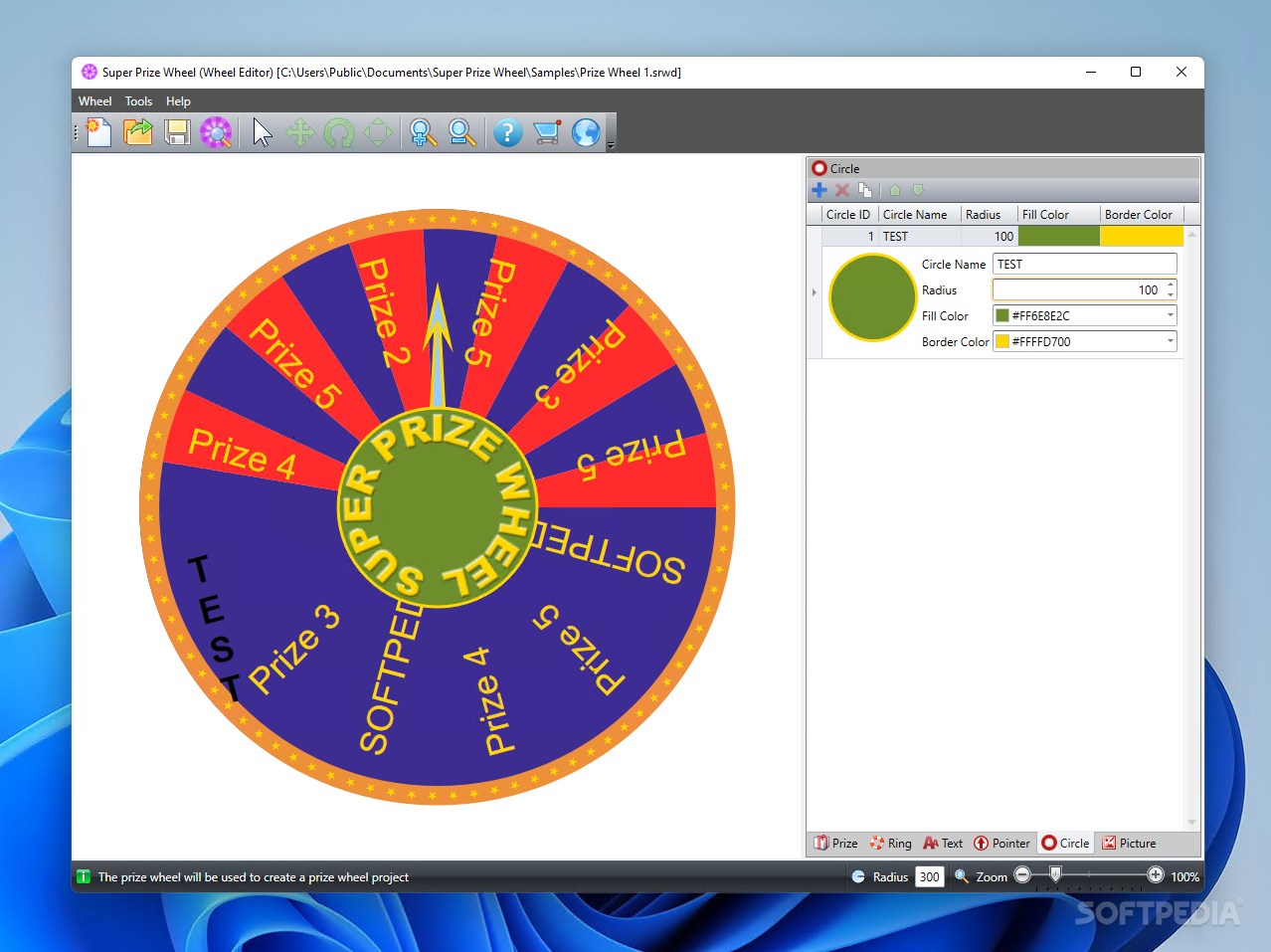Collapse the row detail with the side arrow
This screenshot has height=952, width=1271.
coord(814,292)
